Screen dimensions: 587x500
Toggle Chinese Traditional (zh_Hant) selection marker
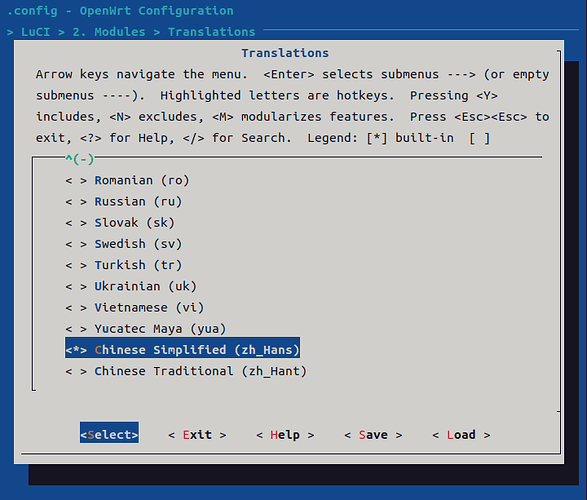[x=76, y=372]
